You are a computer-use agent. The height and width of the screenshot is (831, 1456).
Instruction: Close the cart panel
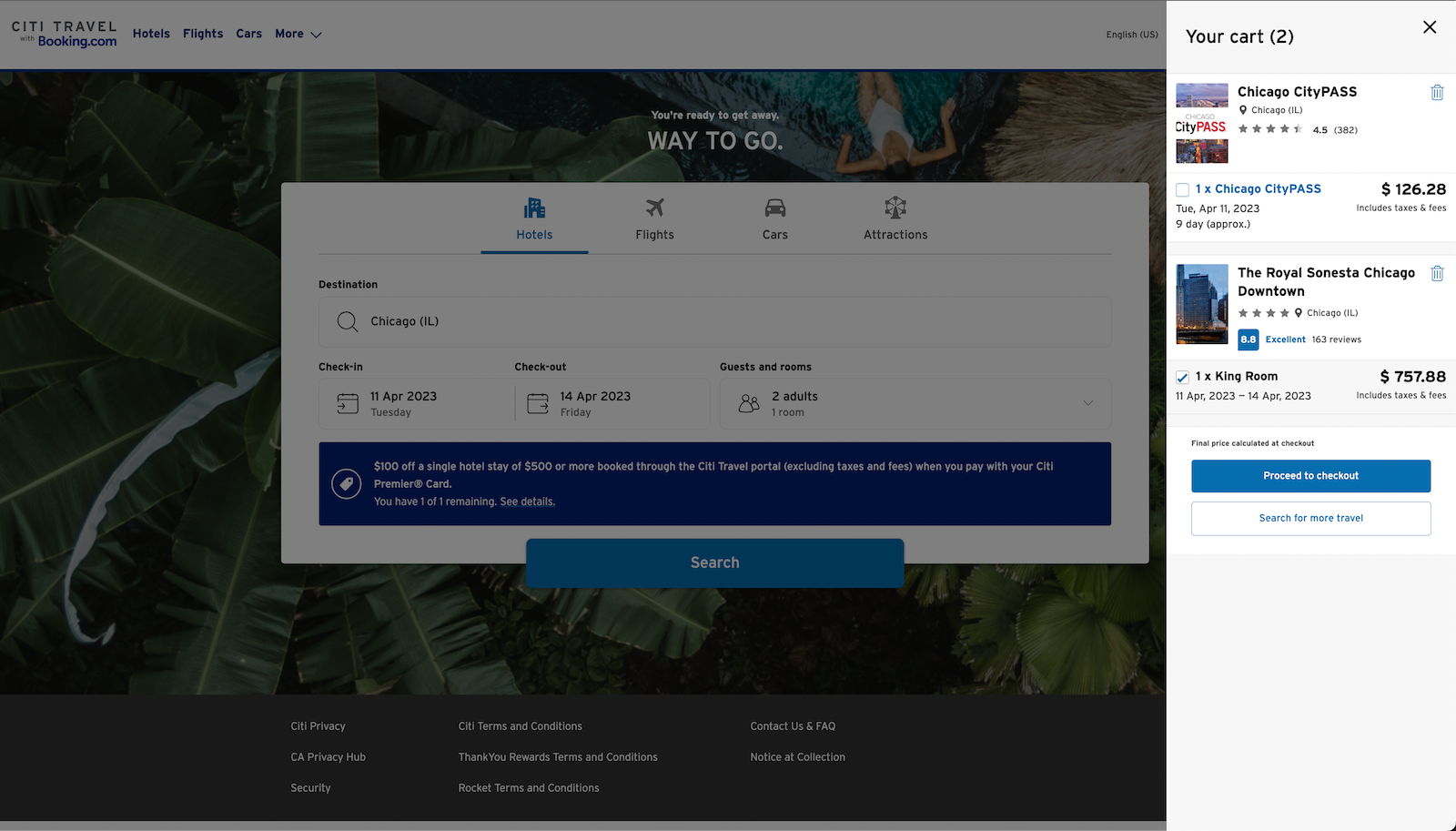tap(1430, 27)
